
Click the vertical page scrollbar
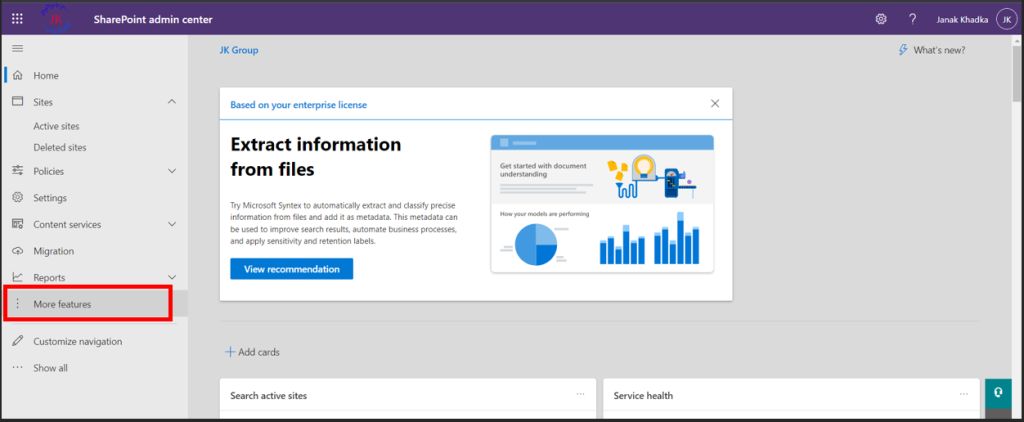tap(1017, 72)
